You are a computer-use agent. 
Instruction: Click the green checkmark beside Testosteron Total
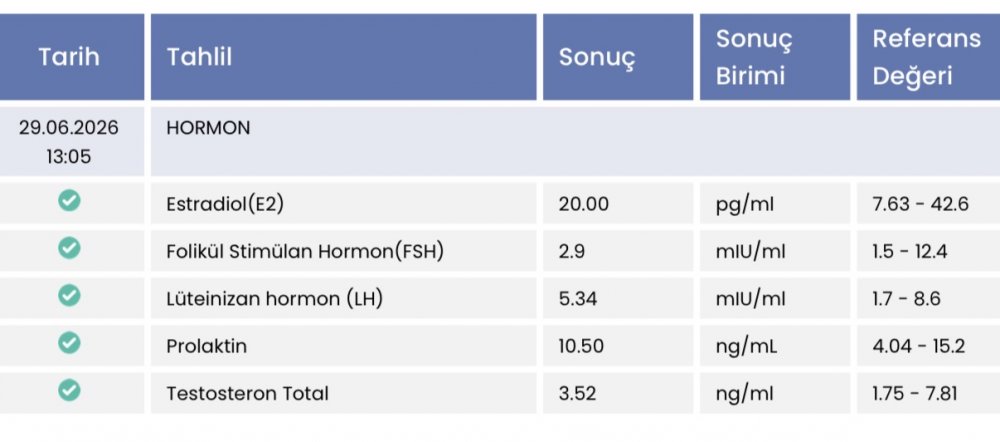(x=69, y=390)
